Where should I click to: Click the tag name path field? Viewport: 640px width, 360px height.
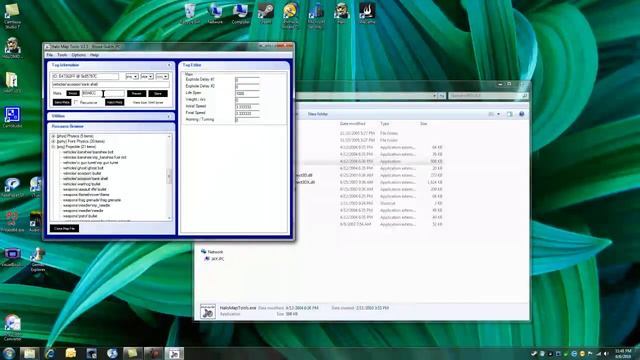[110, 84]
